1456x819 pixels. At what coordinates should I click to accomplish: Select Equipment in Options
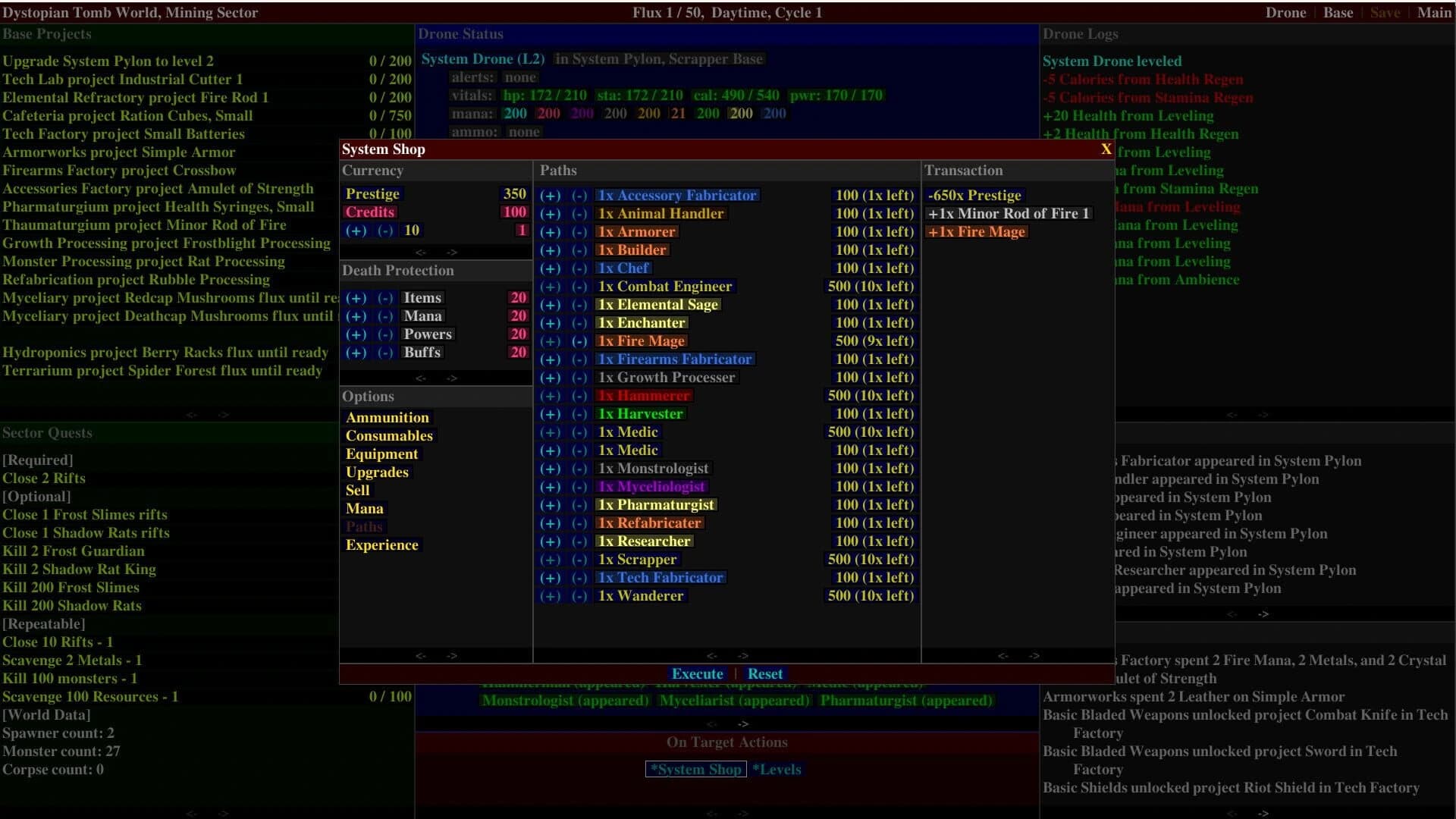point(381,454)
